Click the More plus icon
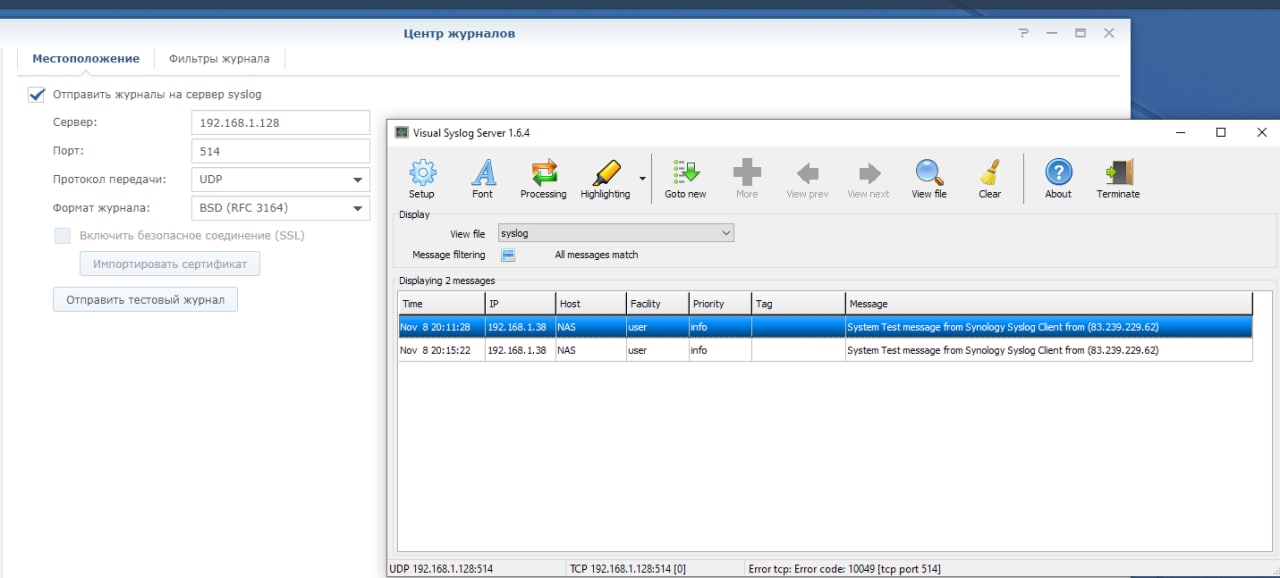This screenshot has width=1280, height=578. coord(747,179)
